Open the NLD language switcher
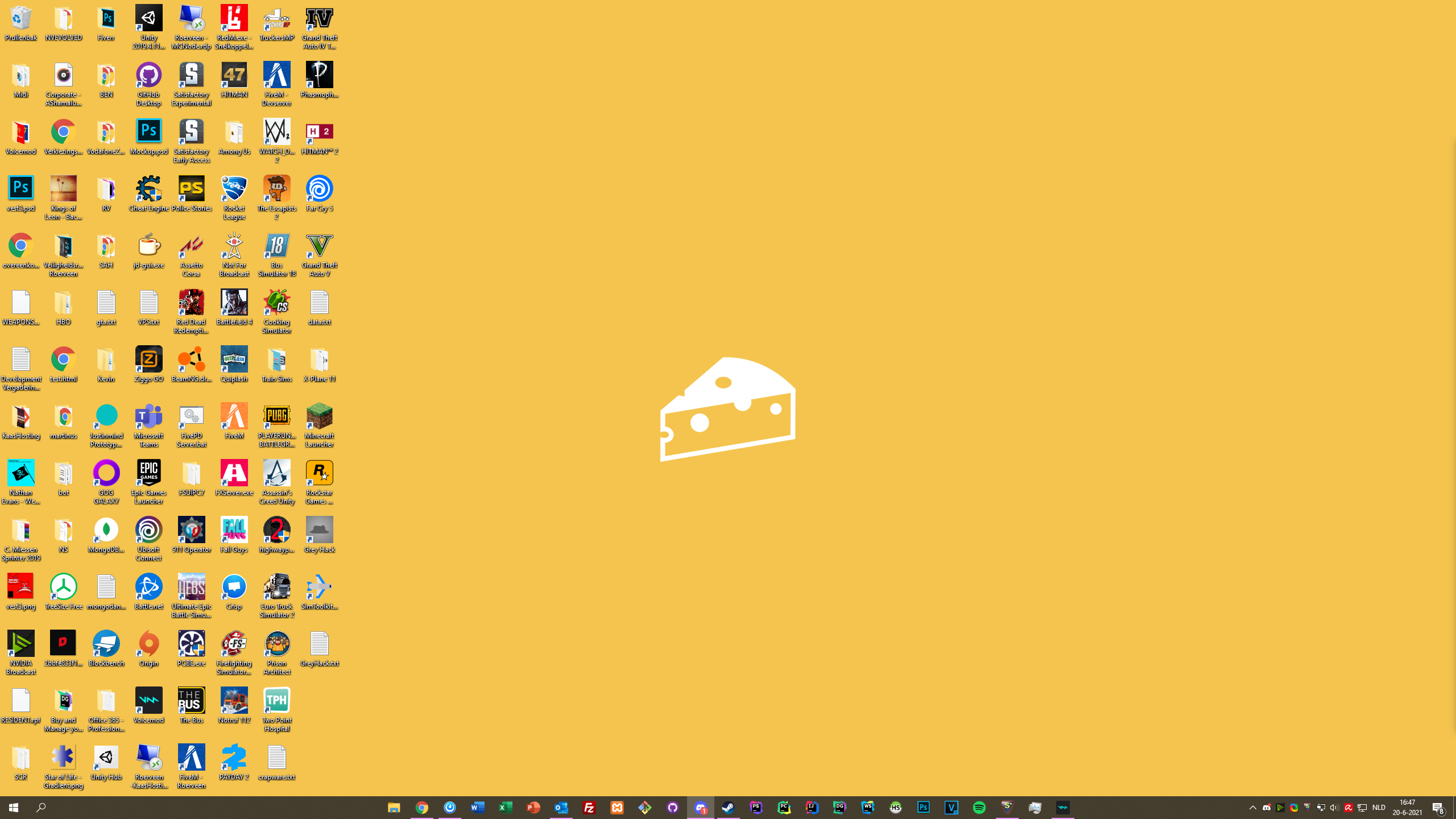Image resolution: width=1456 pixels, height=819 pixels. click(x=1379, y=808)
